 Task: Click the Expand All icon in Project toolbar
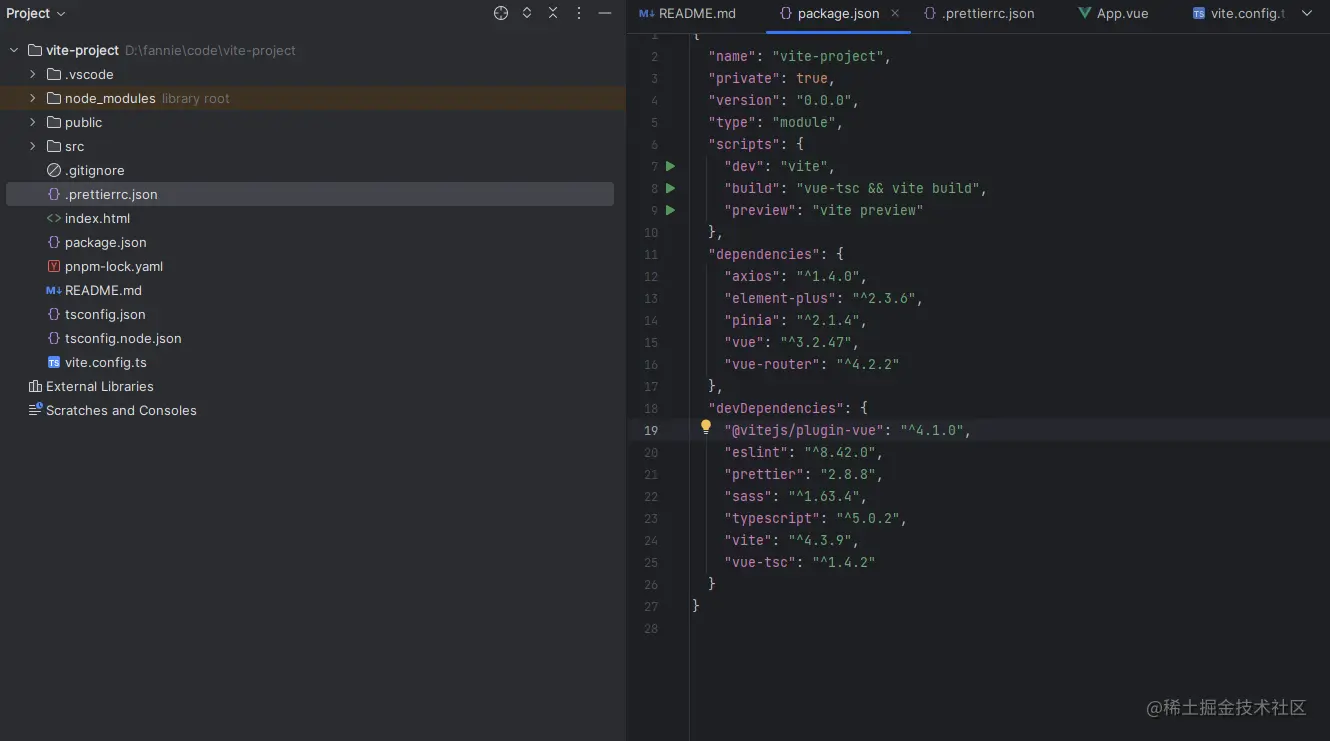click(527, 13)
